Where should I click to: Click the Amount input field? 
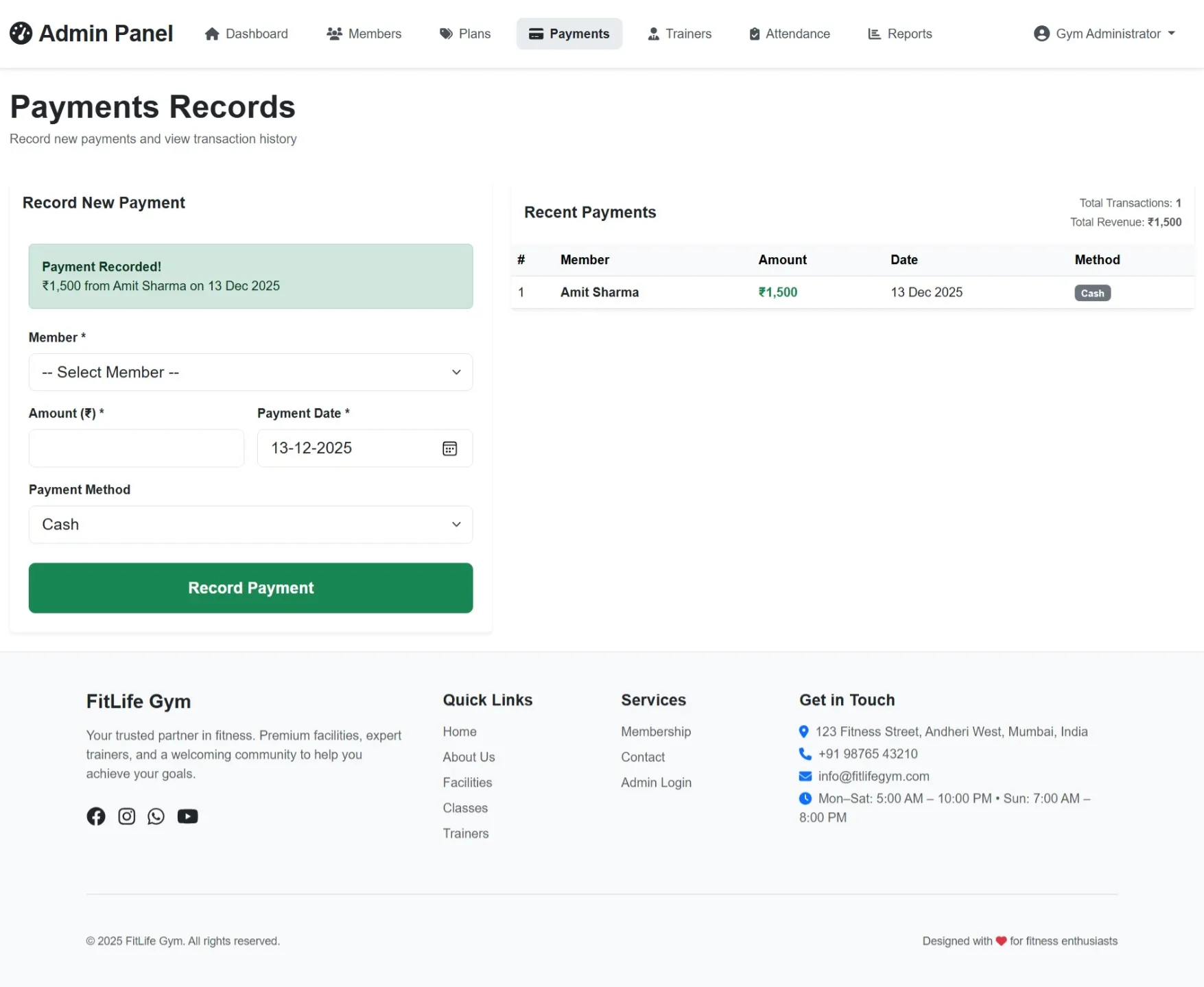(x=136, y=448)
